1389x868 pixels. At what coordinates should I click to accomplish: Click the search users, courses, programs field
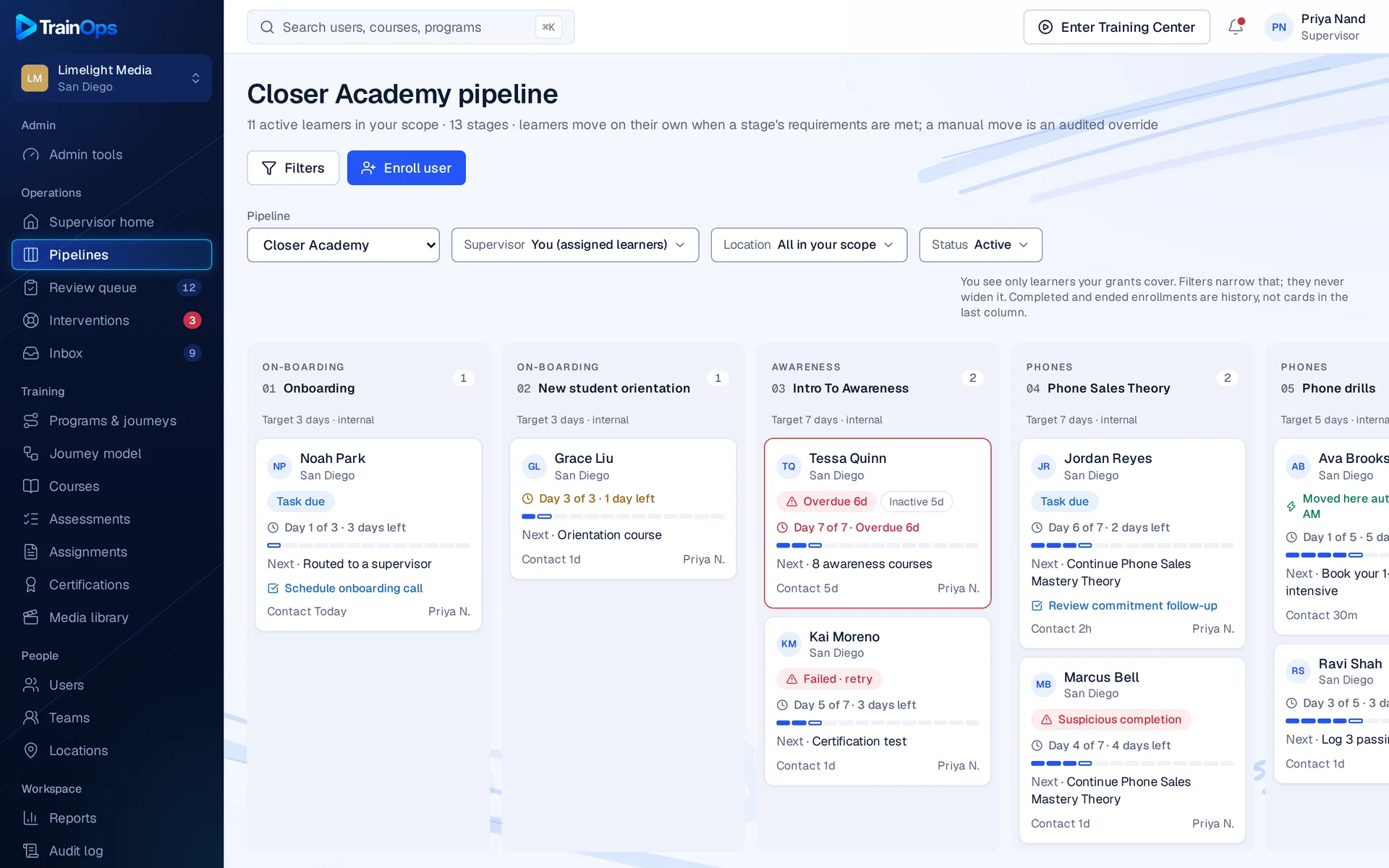point(410,27)
